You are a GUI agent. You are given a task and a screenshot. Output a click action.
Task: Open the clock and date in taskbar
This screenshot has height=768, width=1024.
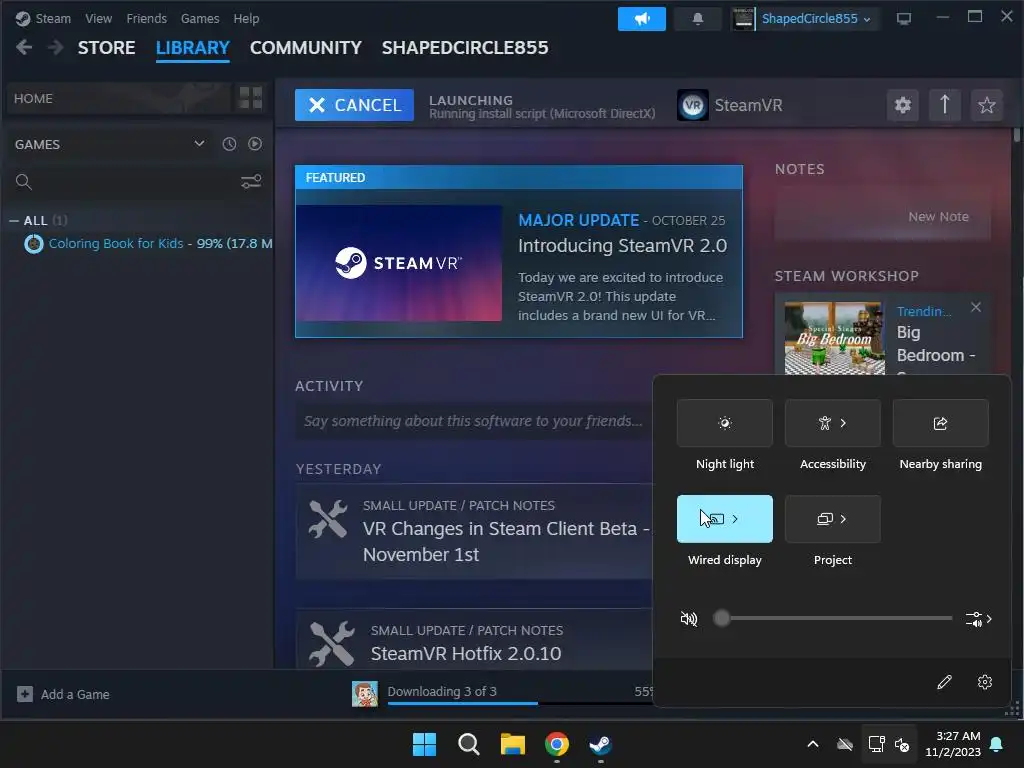953,744
